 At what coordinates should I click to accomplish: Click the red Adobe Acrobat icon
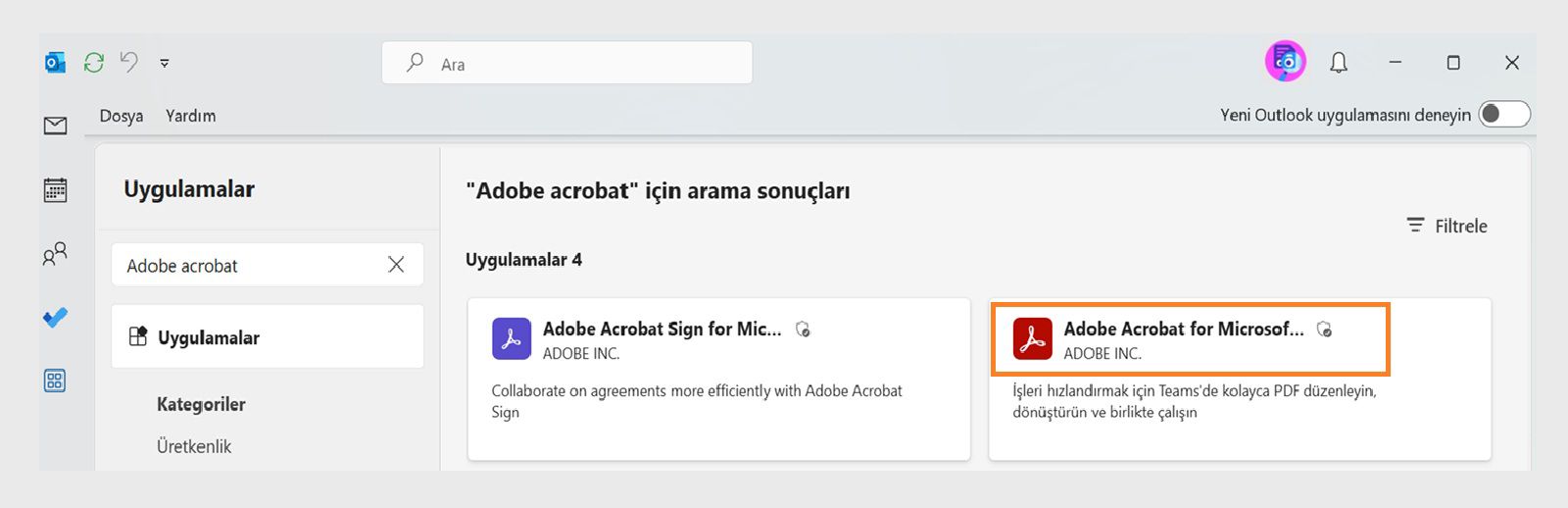1033,339
